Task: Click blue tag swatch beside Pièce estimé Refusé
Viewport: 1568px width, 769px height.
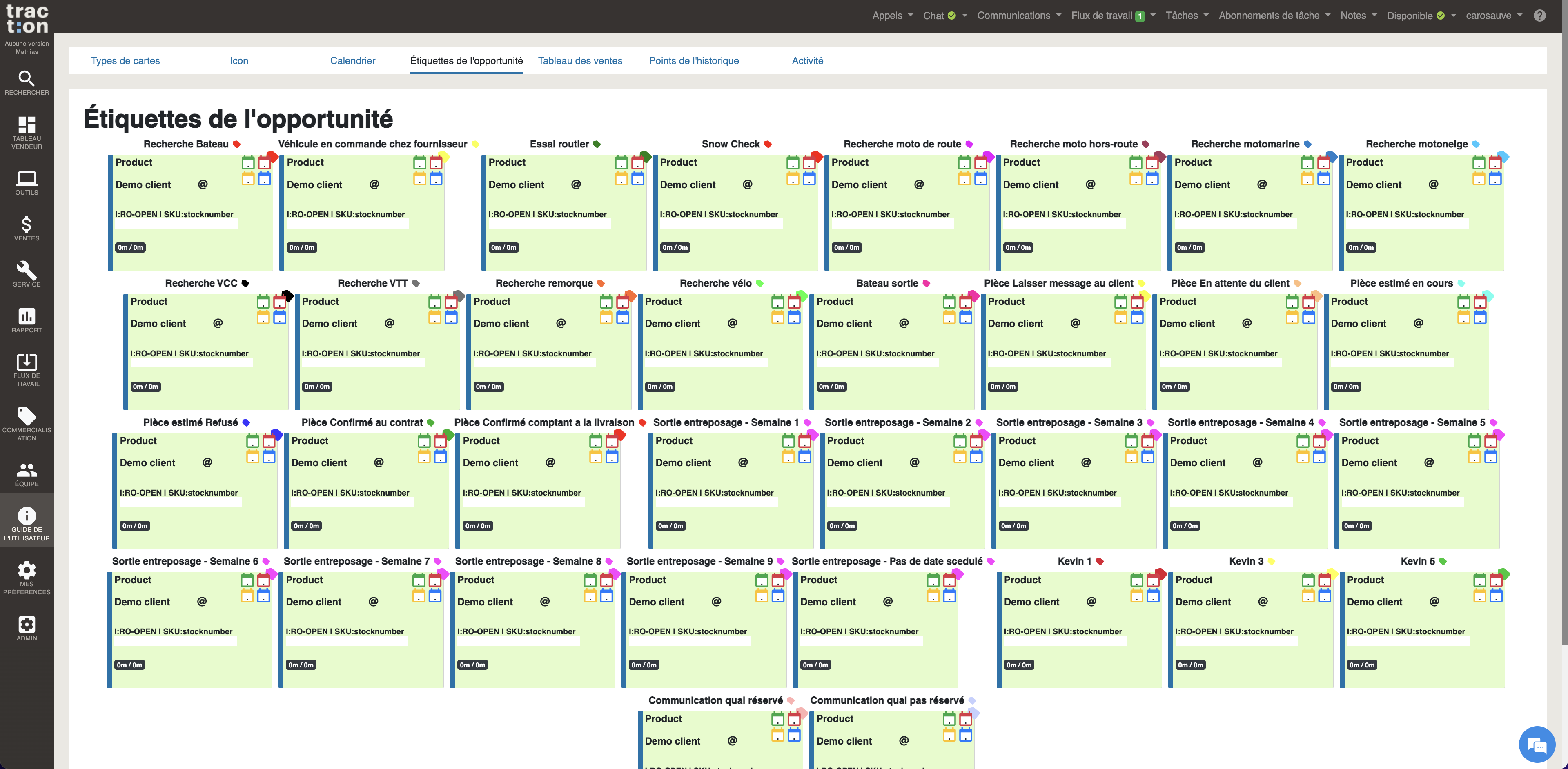Action: (x=246, y=422)
